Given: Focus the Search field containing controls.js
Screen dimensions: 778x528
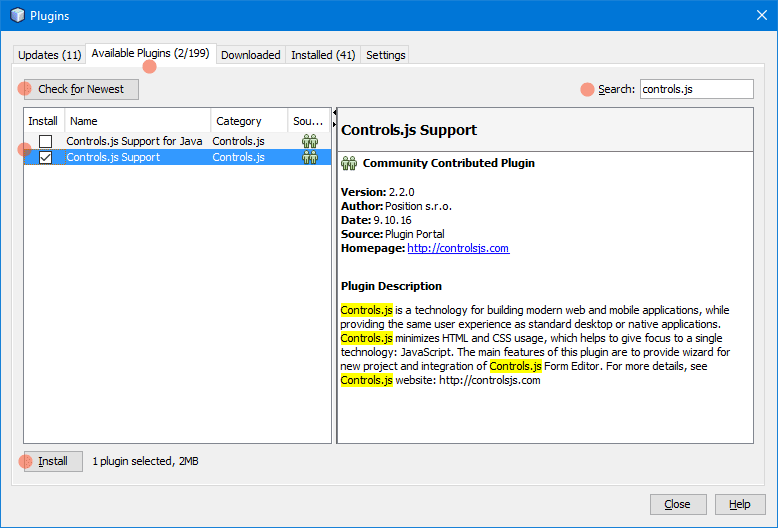Looking at the screenshot, I should (697, 89).
